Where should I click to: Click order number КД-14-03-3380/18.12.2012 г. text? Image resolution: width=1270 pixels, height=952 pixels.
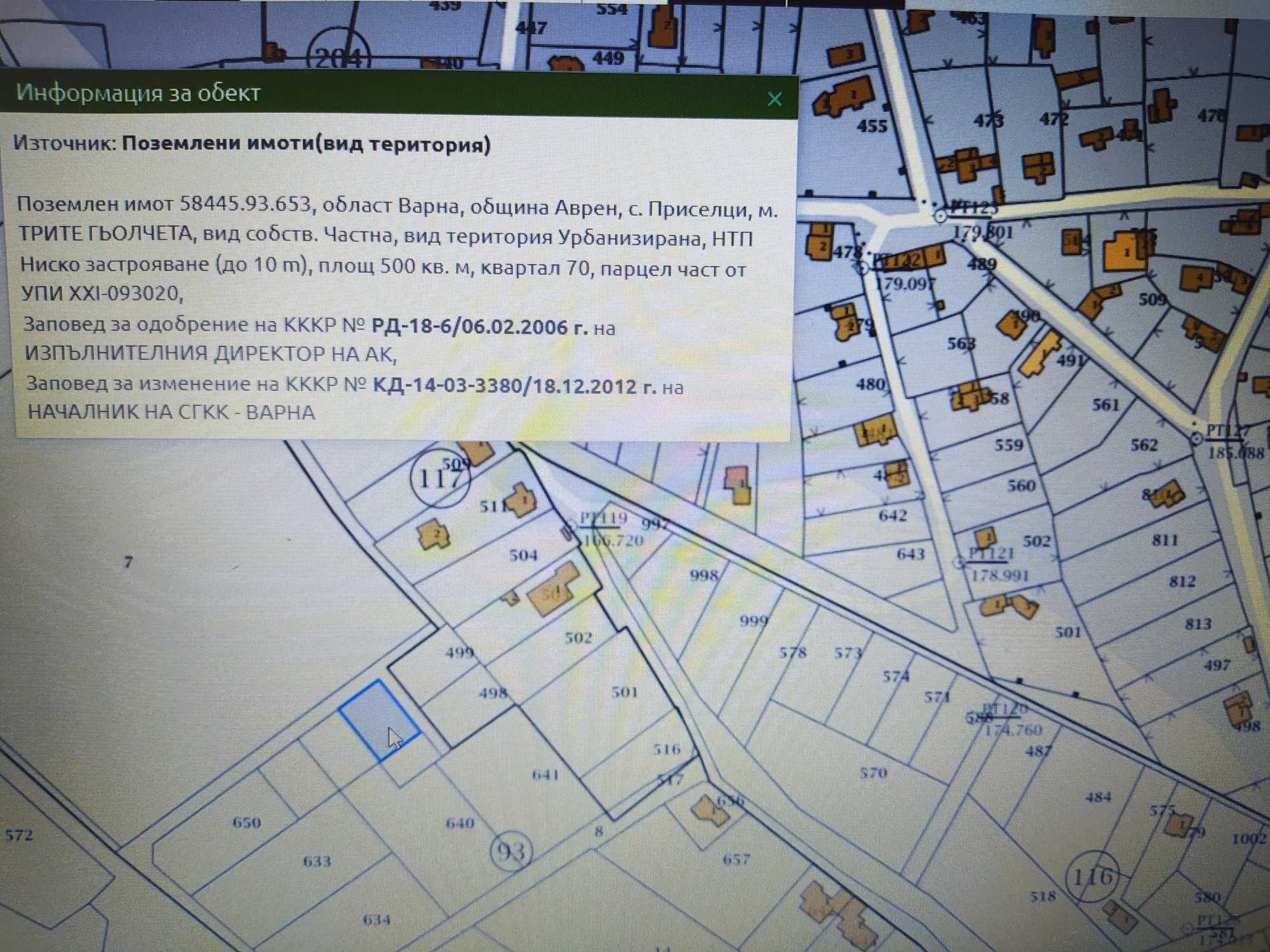[514, 386]
